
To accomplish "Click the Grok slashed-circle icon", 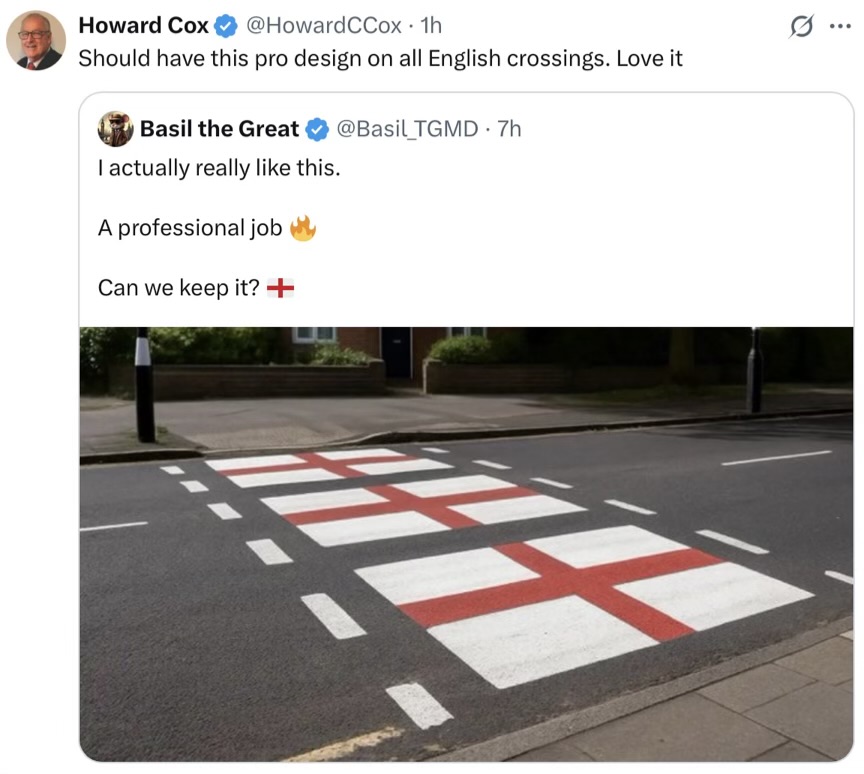I will [801, 26].
